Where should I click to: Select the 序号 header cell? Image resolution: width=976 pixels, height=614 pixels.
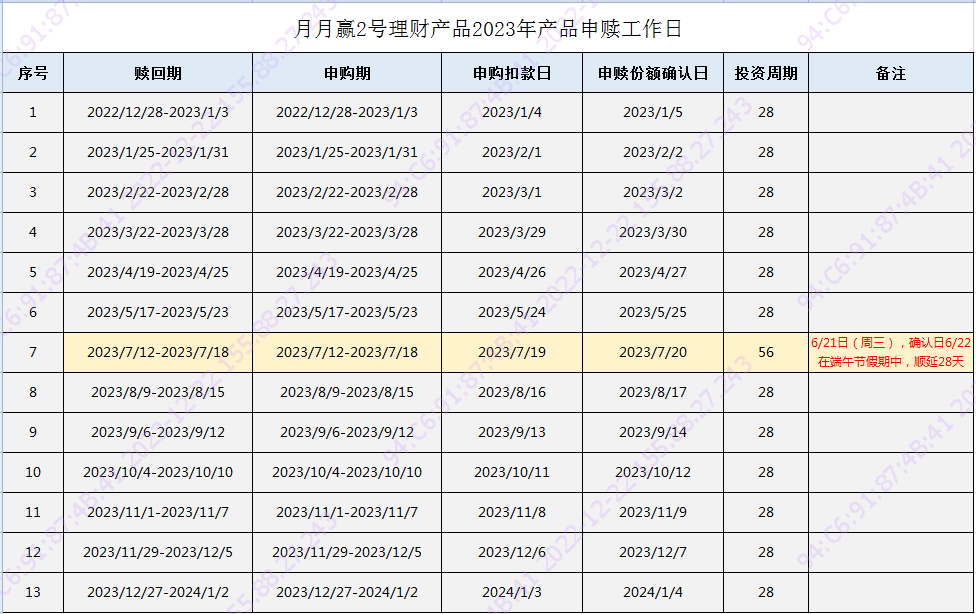pyautogui.click(x=33, y=73)
